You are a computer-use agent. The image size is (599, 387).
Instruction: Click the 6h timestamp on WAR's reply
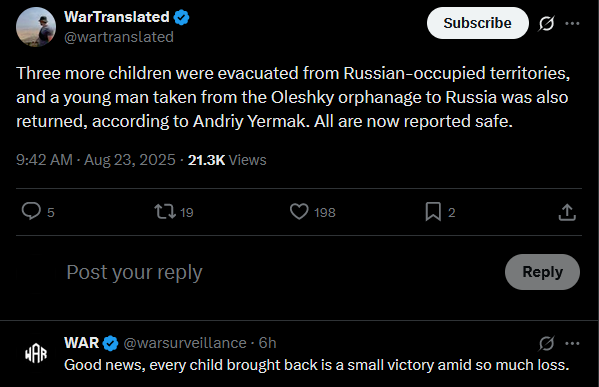267,343
